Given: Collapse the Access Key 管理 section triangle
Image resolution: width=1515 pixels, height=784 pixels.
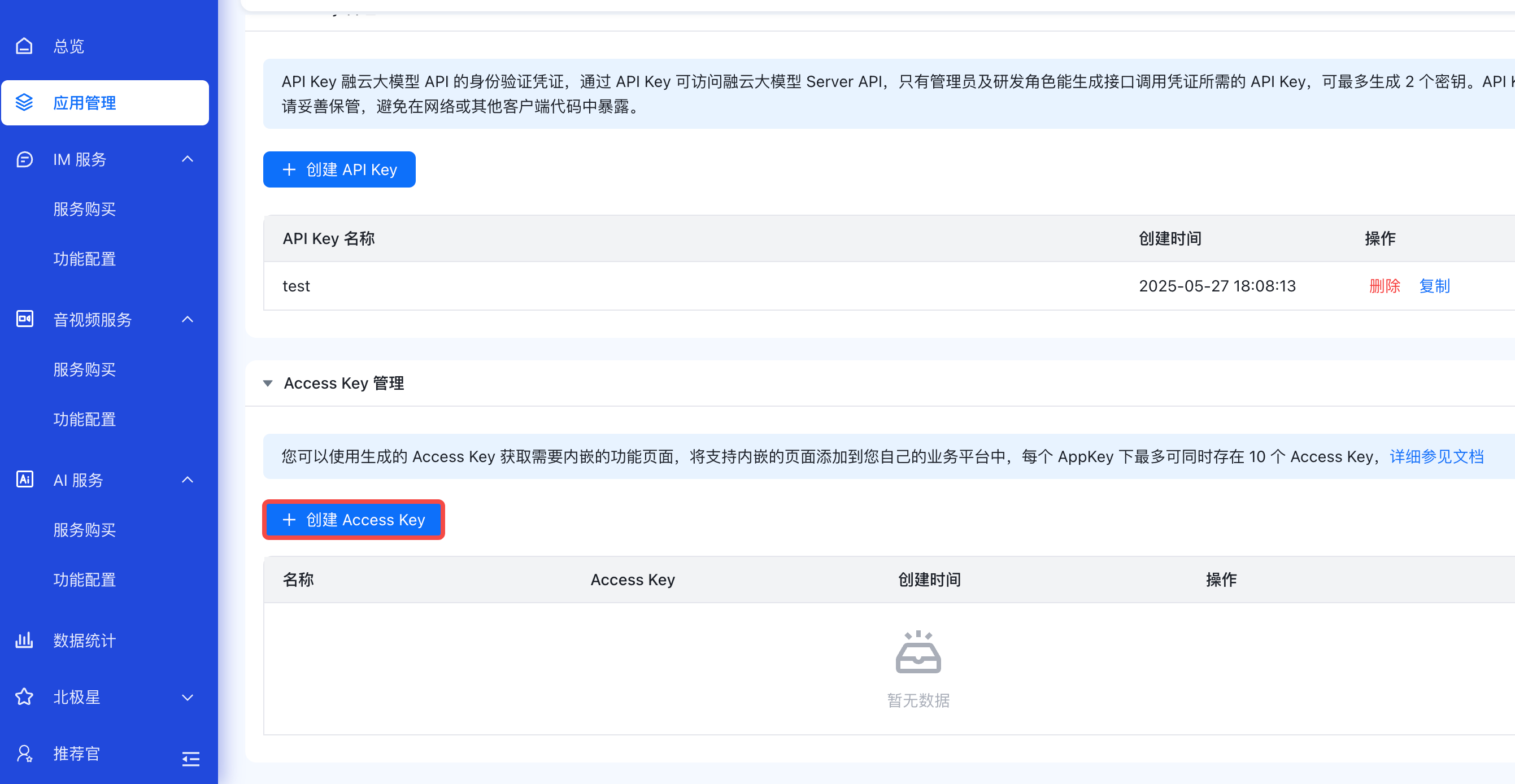Looking at the screenshot, I should click(x=268, y=383).
